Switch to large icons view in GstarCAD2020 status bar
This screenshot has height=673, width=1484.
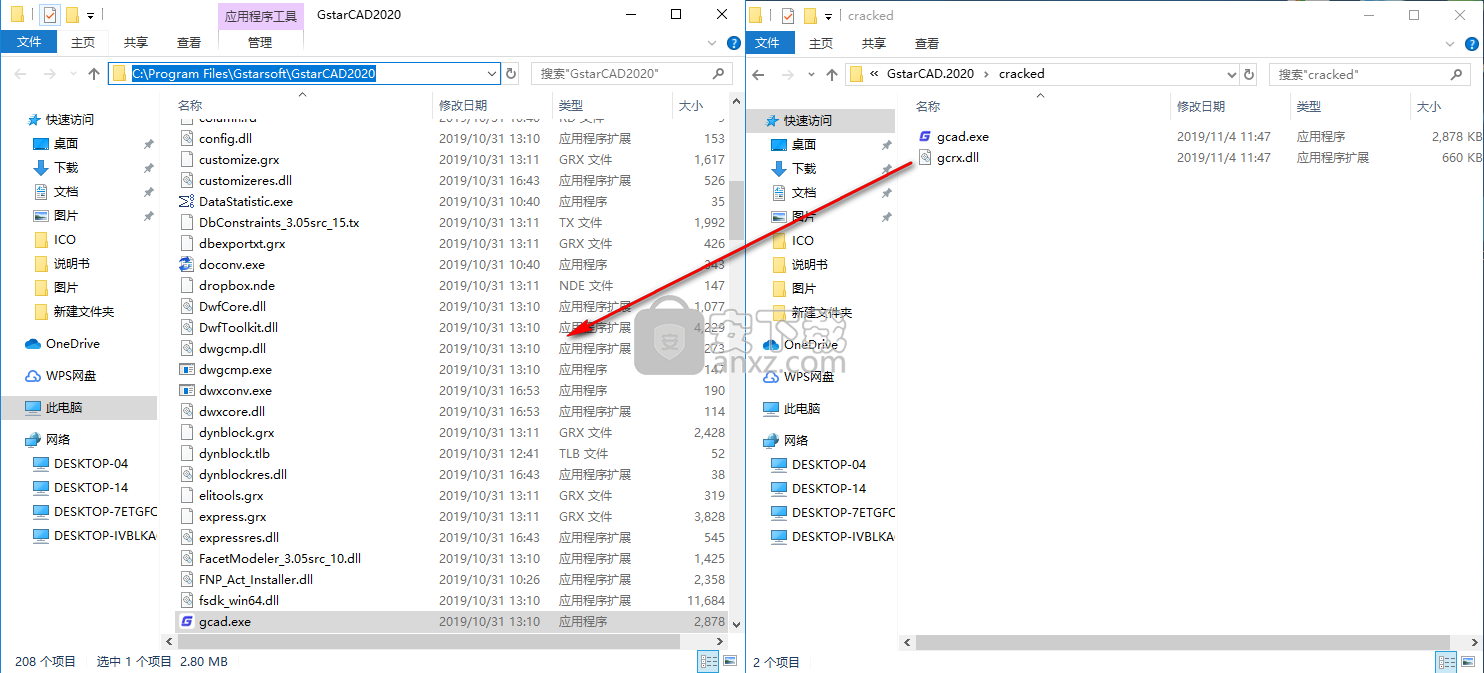click(x=730, y=661)
